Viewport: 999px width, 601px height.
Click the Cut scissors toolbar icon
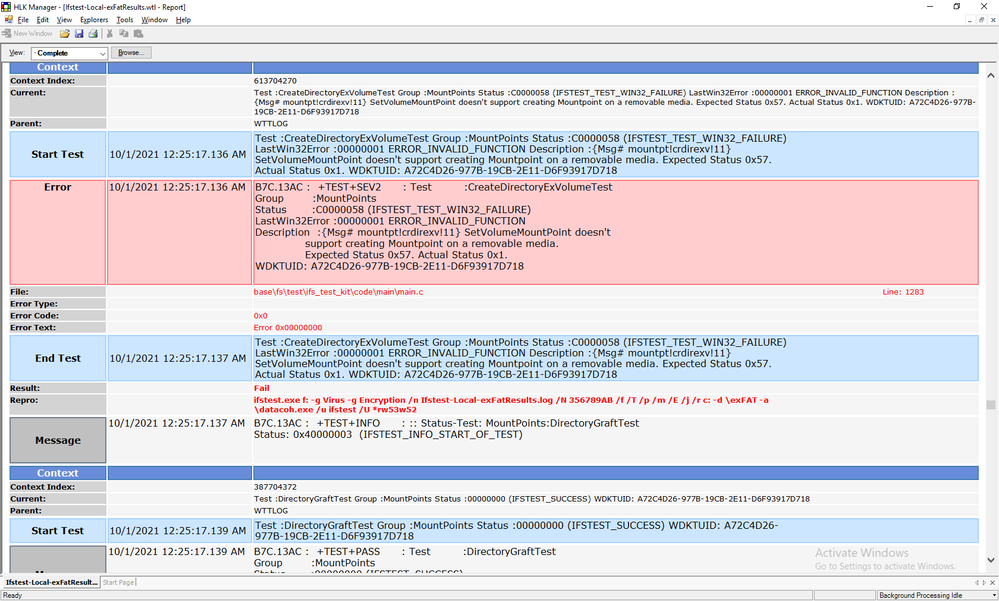(x=110, y=34)
